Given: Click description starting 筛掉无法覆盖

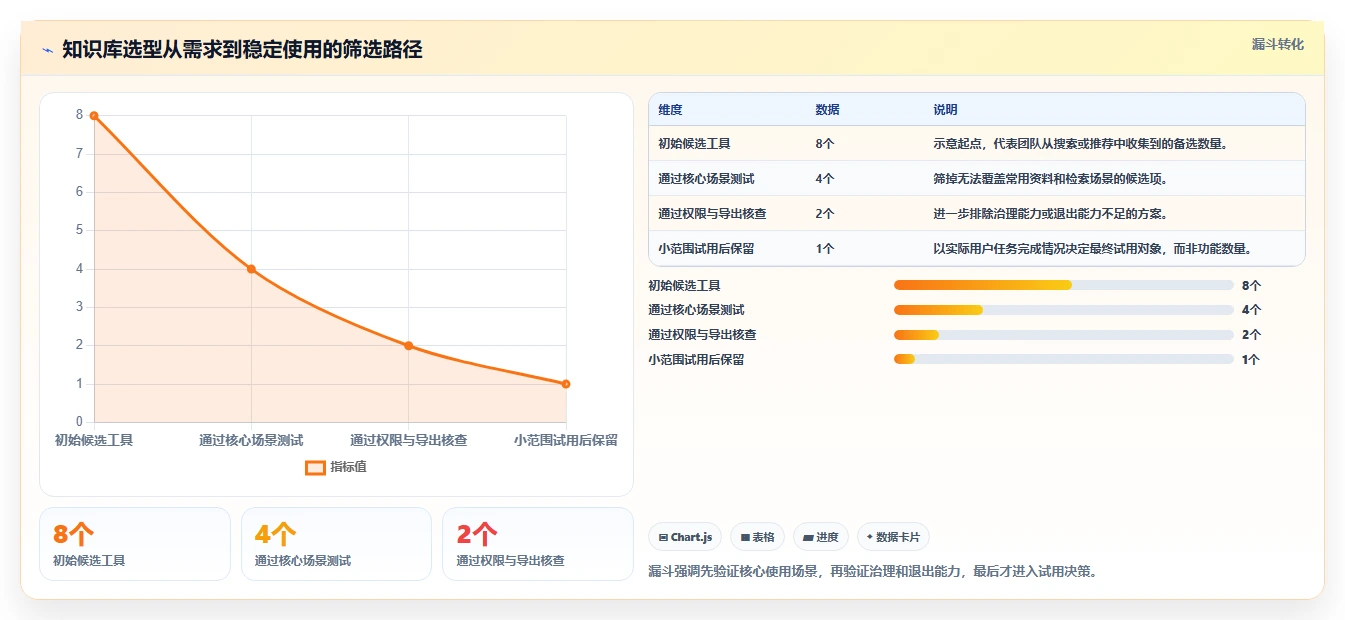Looking at the screenshot, I should pos(1052,179).
